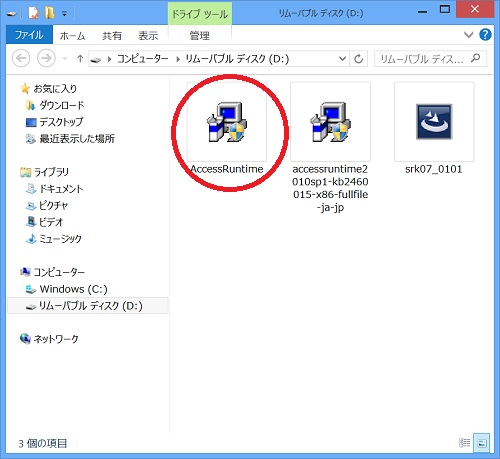Open the ファイル menu tab
Viewport: 500px width, 459px height.
(29, 35)
